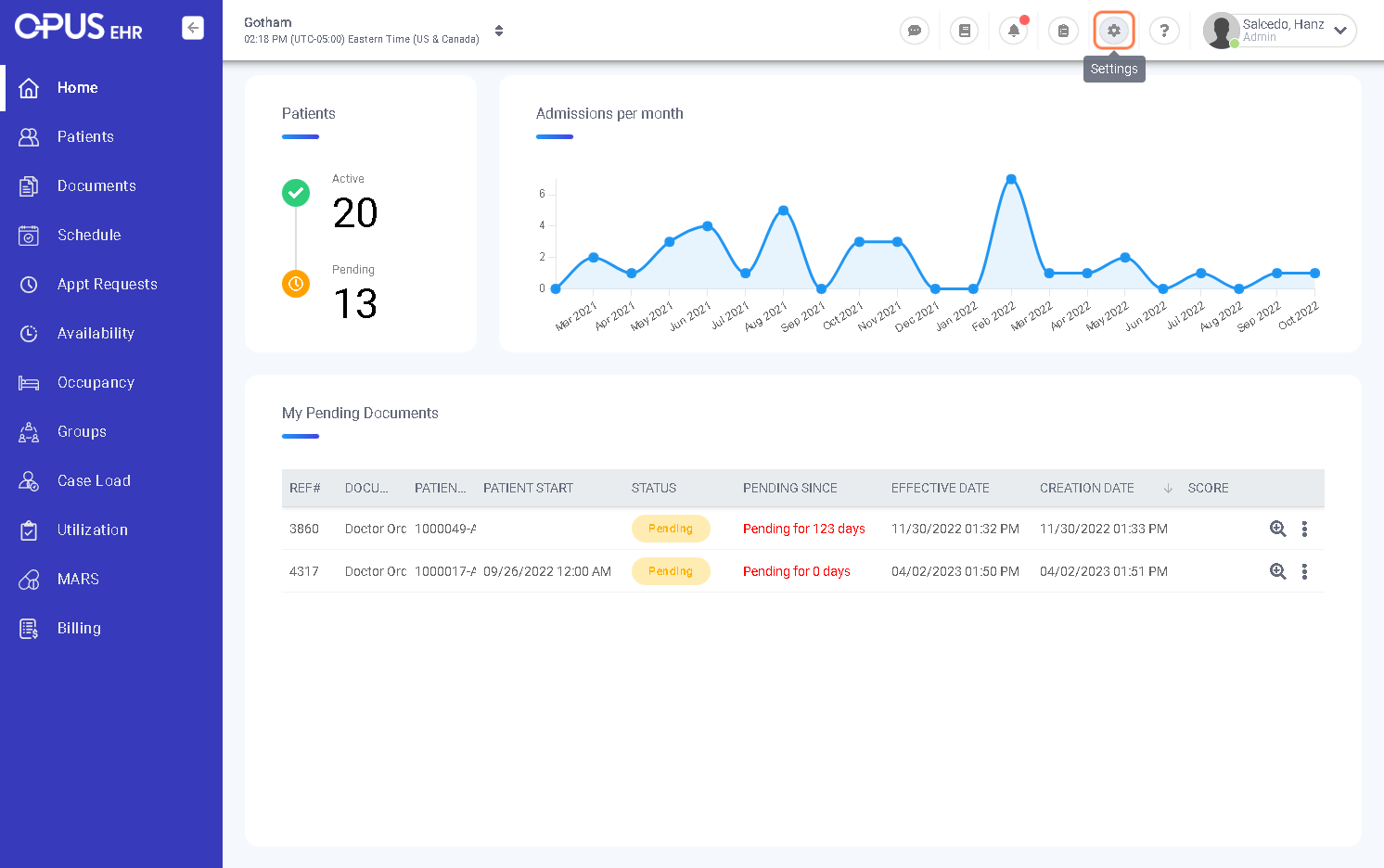This screenshot has width=1384, height=868.
Task: Click the orange Pending patients clock icon
Action: (296, 283)
